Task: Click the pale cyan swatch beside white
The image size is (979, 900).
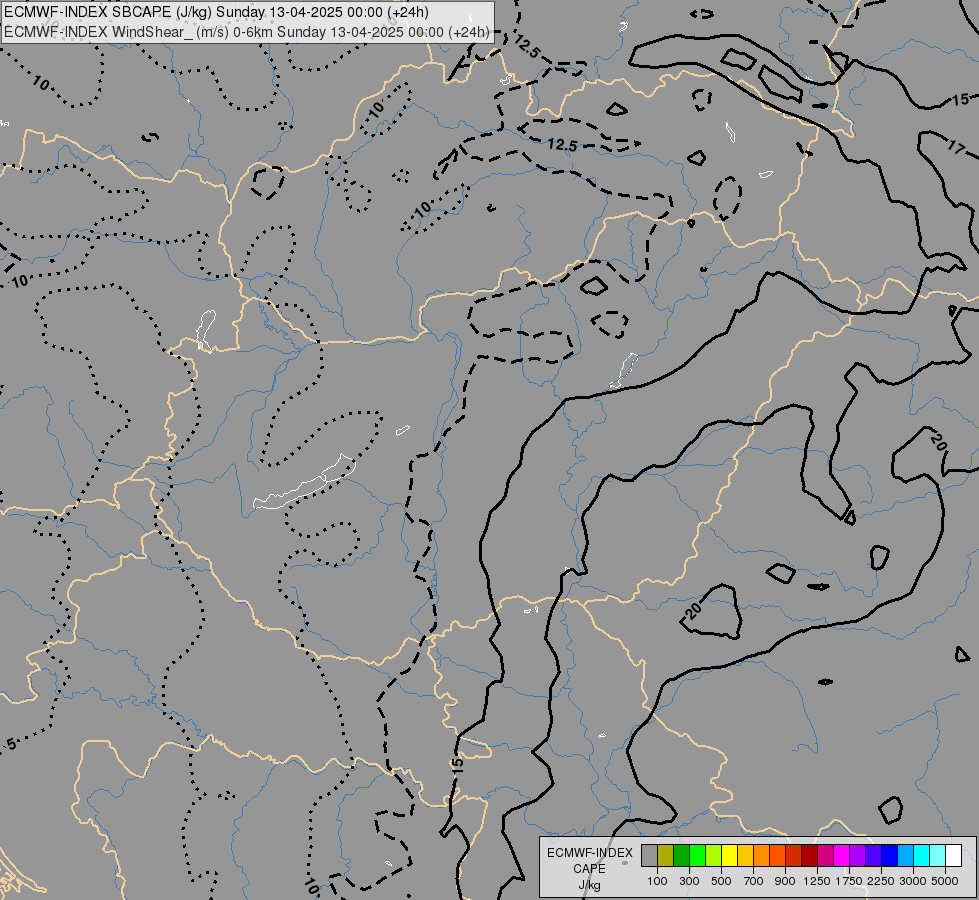Action: tap(937, 856)
